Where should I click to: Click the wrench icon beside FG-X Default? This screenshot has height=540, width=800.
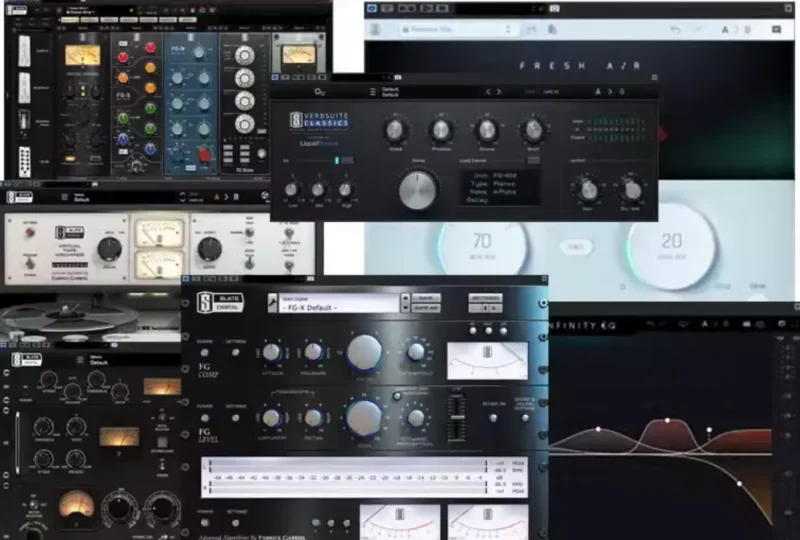tap(272, 303)
